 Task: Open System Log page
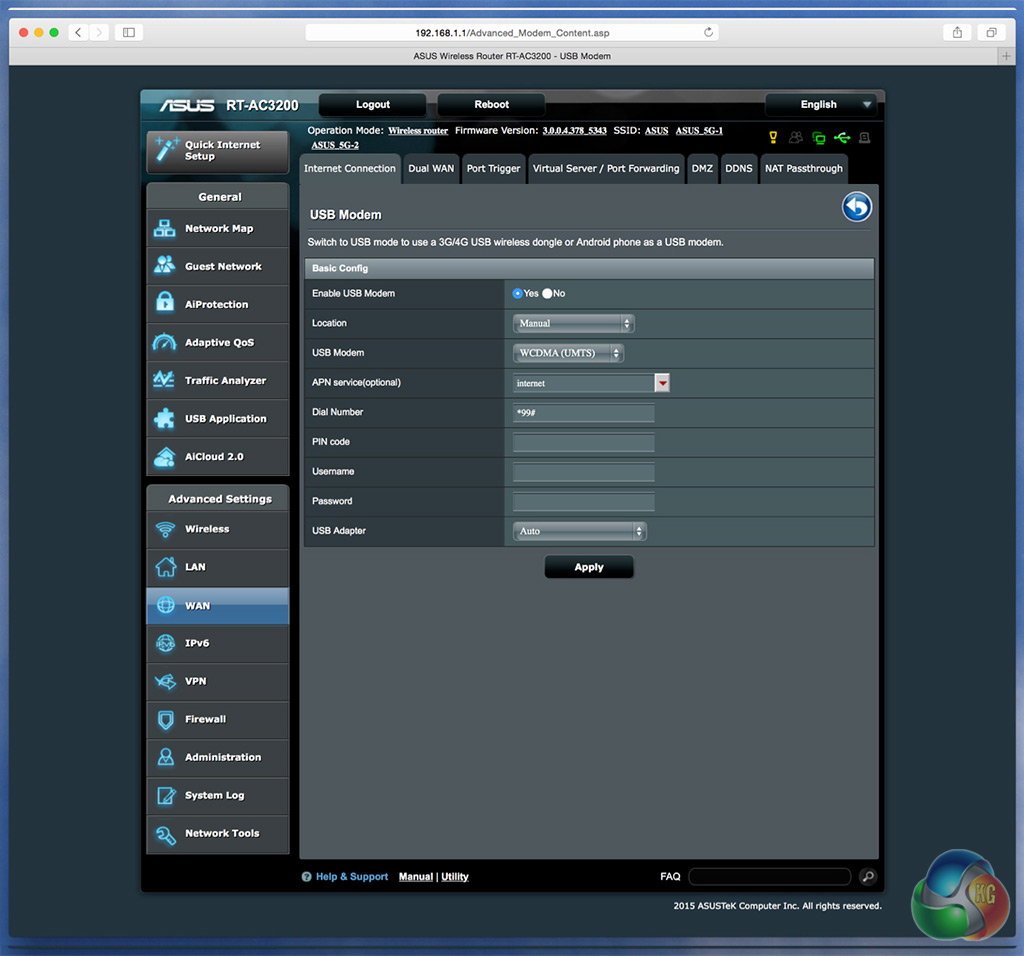tap(217, 795)
